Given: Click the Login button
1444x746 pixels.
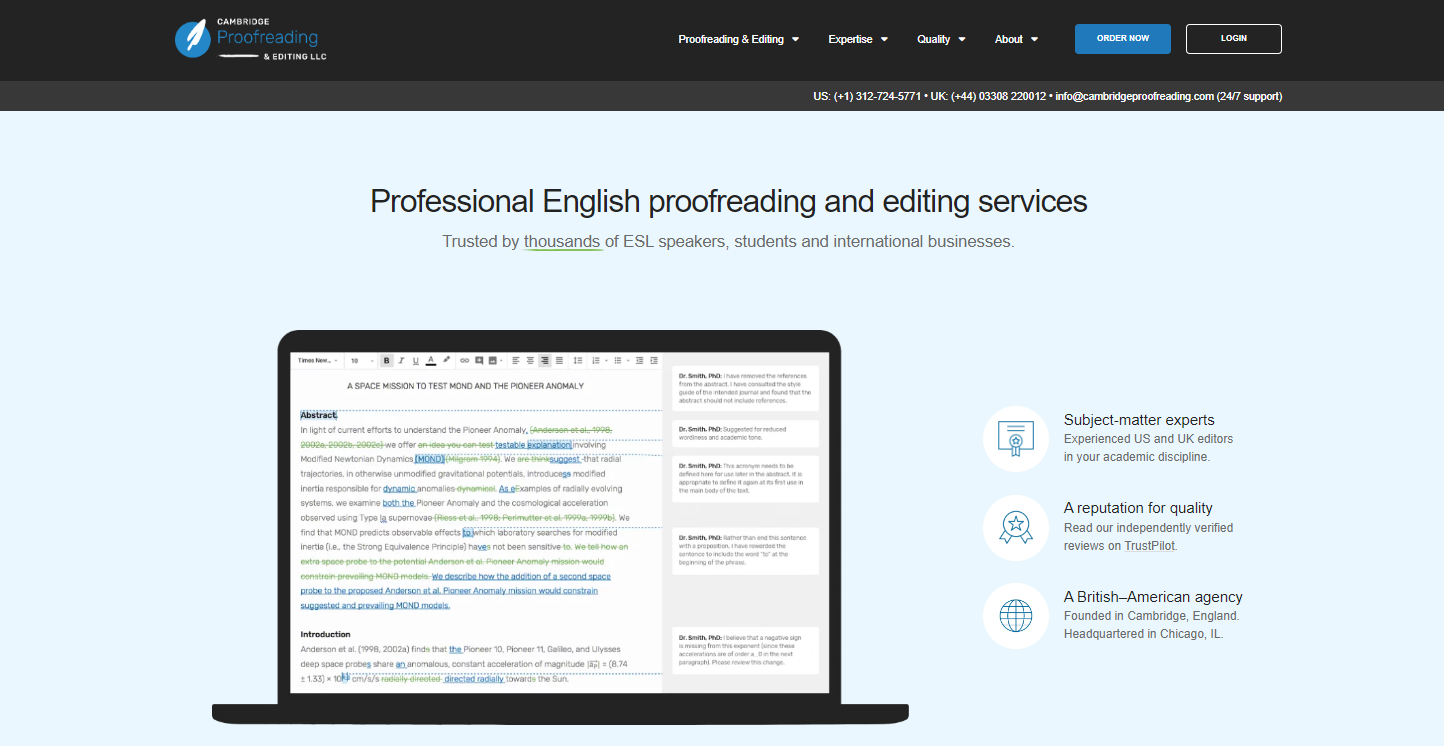Looking at the screenshot, I should pyautogui.click(x=1234, y=39).
